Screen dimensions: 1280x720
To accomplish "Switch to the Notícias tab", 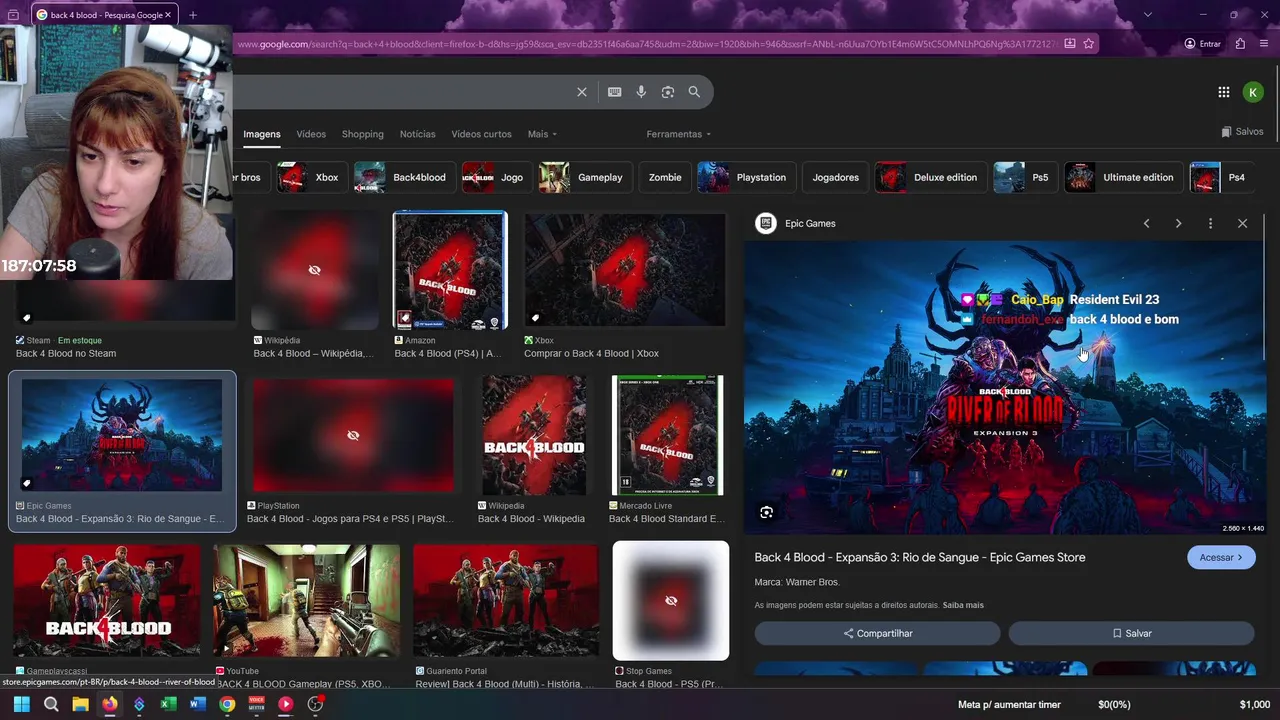I will click(418, 134).
